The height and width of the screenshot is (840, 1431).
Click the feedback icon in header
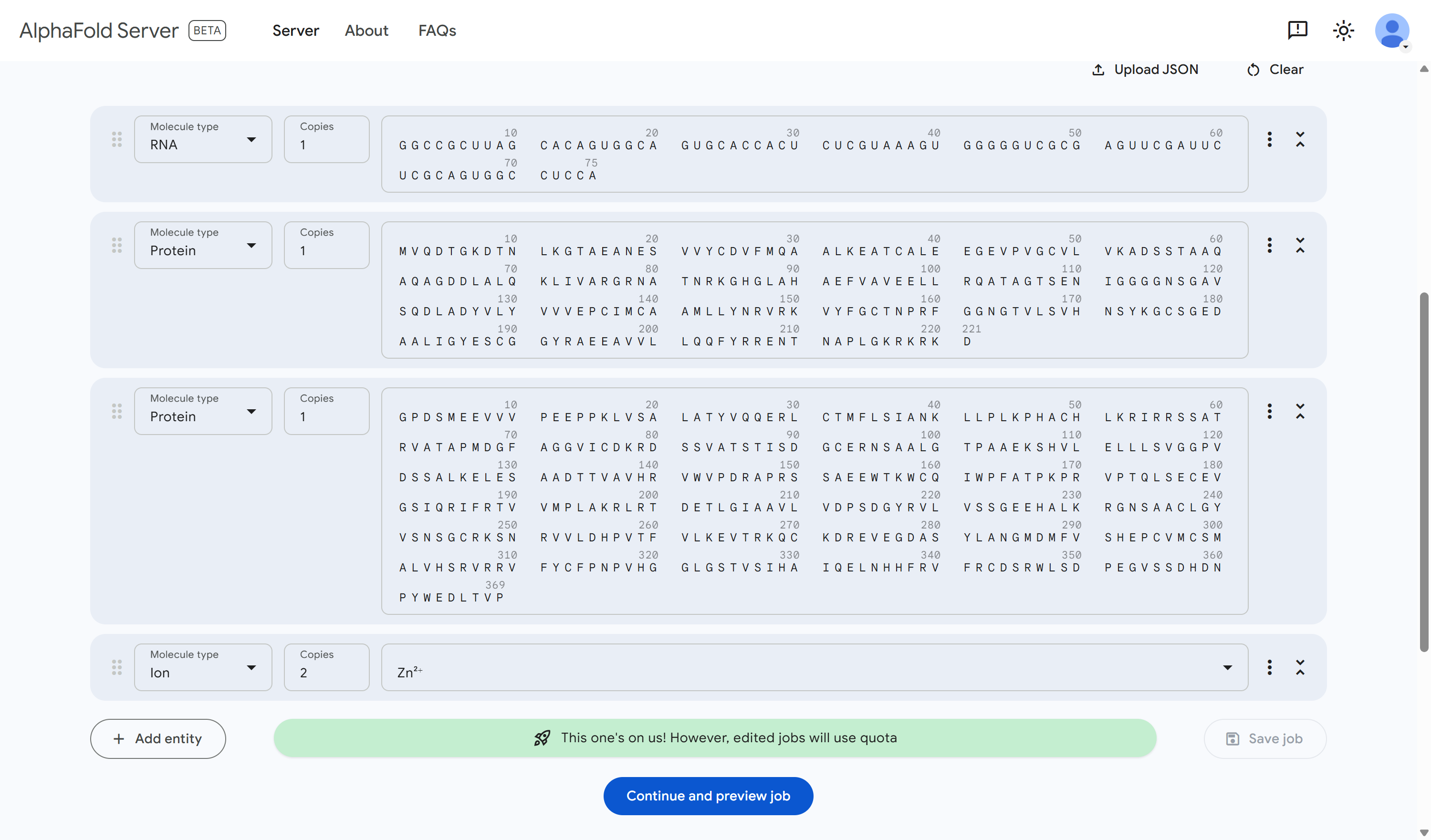[1297, 30]
